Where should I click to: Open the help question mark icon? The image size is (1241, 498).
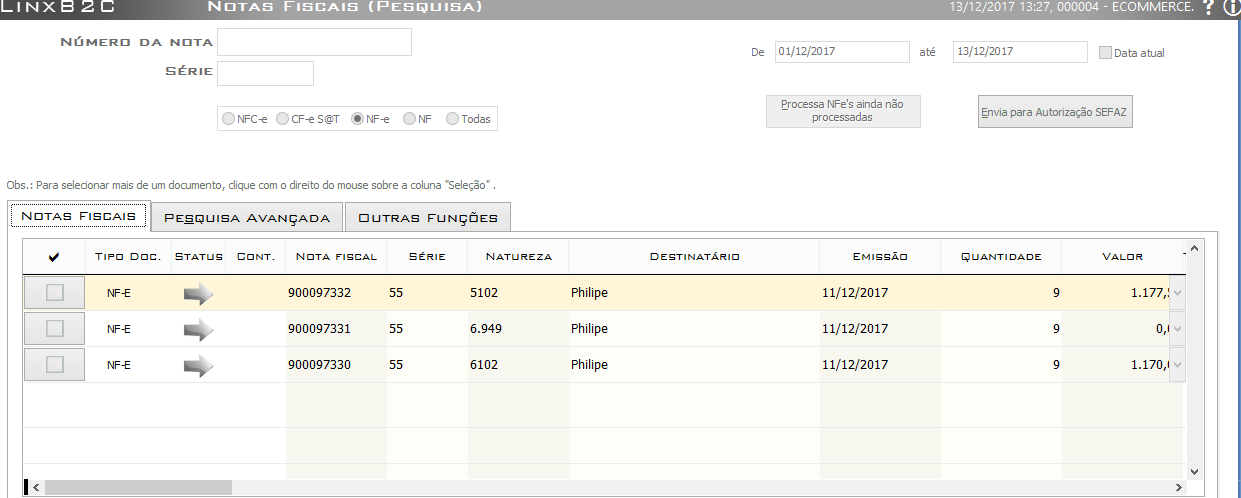[1209, 7]
